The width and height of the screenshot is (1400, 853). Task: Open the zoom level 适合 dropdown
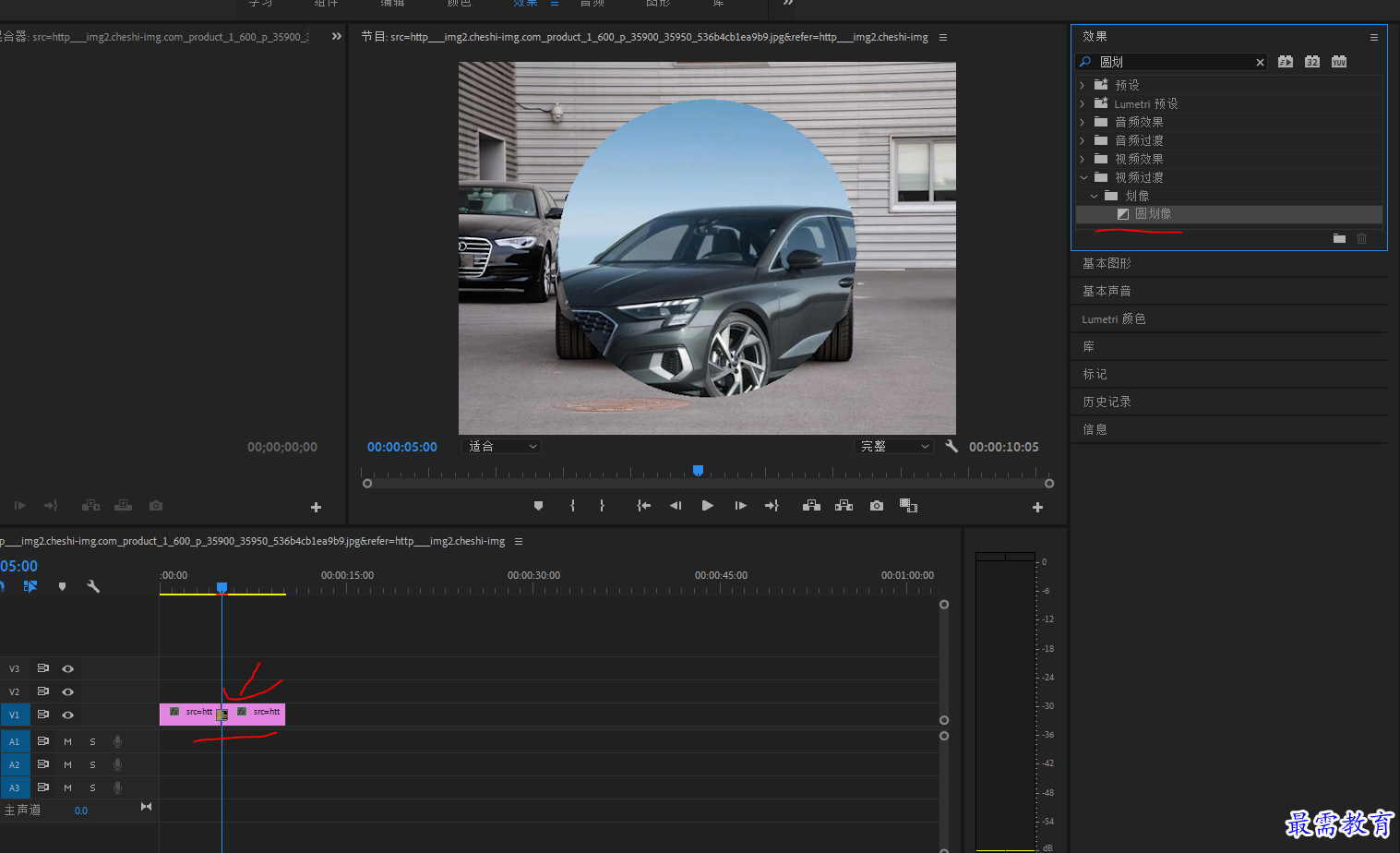(x=501, y=446)
